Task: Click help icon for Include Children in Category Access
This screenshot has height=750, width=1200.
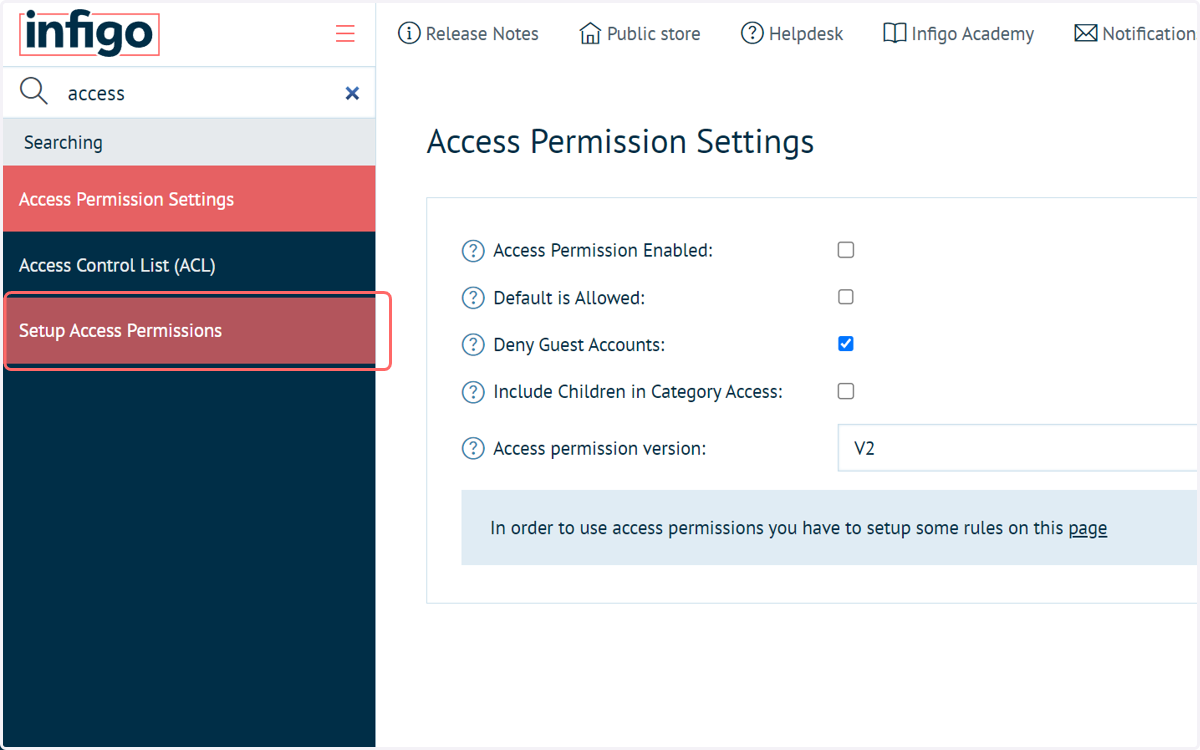Action: (473, 392)
